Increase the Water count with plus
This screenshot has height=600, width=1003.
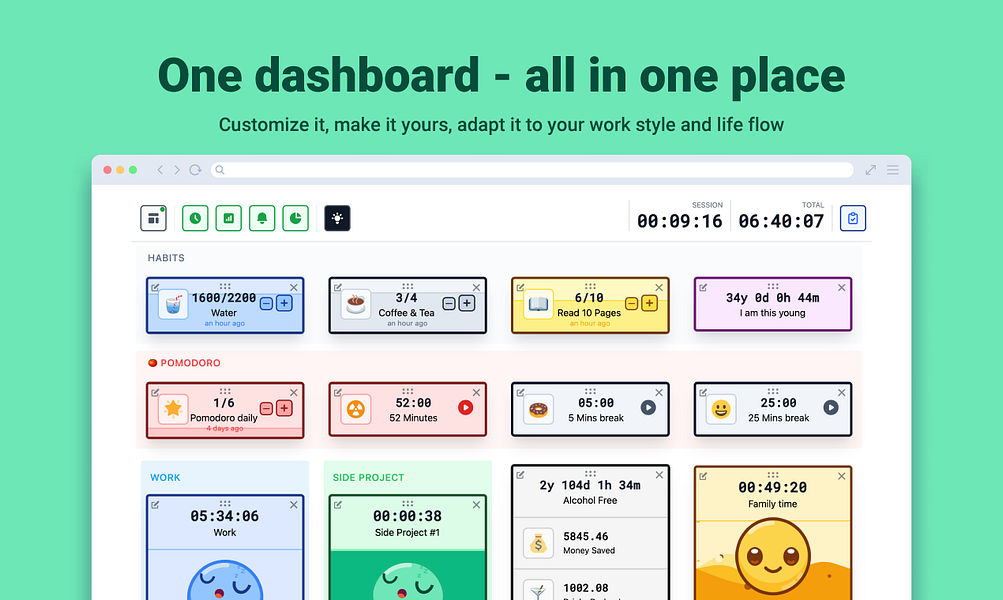(284, 303)
